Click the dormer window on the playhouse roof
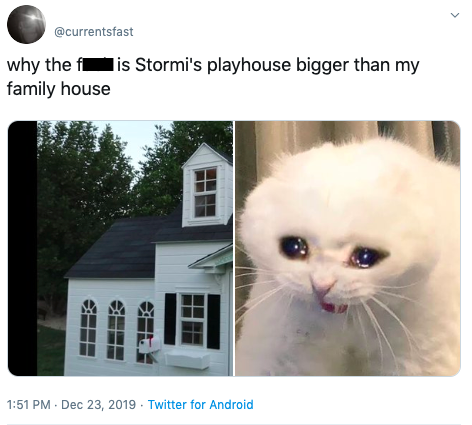Image resolution: width=472 pixels, height=425 pixels. point(205,192)
